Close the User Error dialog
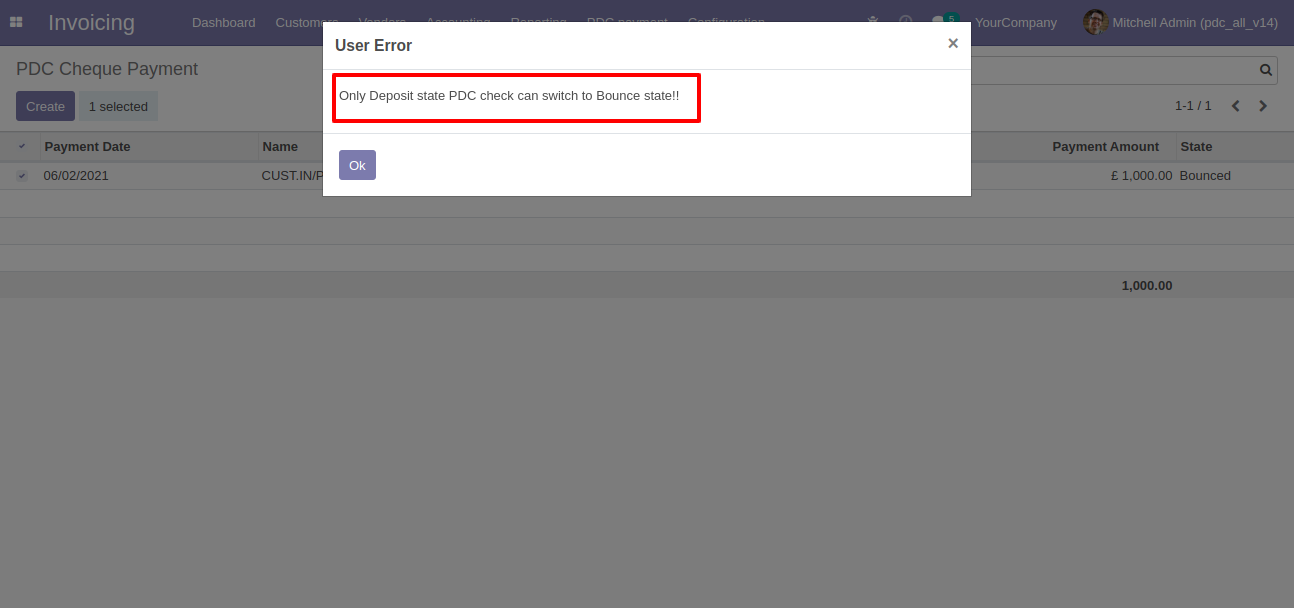The image size is (1294, 608). pyautogui.click(x=953, y=43)
